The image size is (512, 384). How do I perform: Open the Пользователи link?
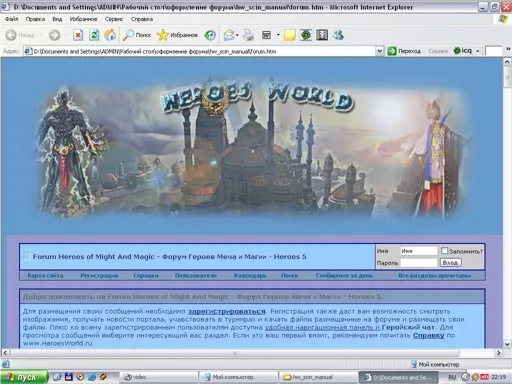(x=196, y=276)
